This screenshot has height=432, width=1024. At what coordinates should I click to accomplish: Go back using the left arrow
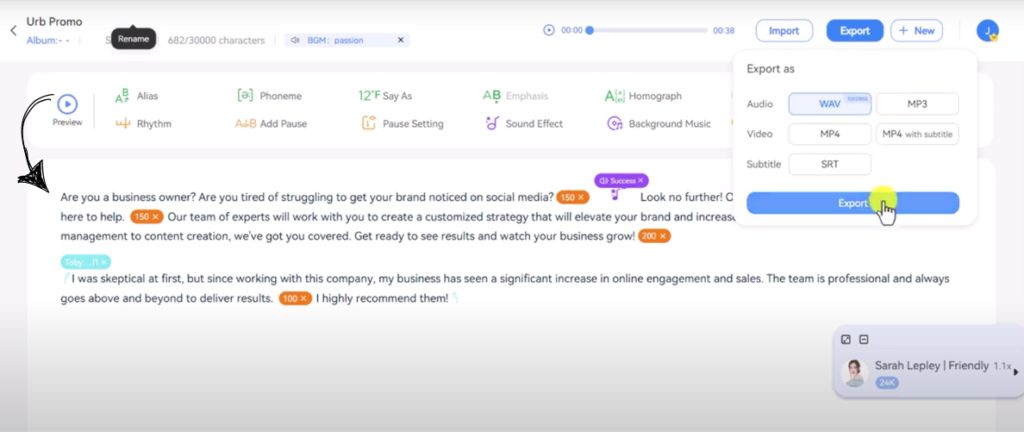[x=13, y=30]
